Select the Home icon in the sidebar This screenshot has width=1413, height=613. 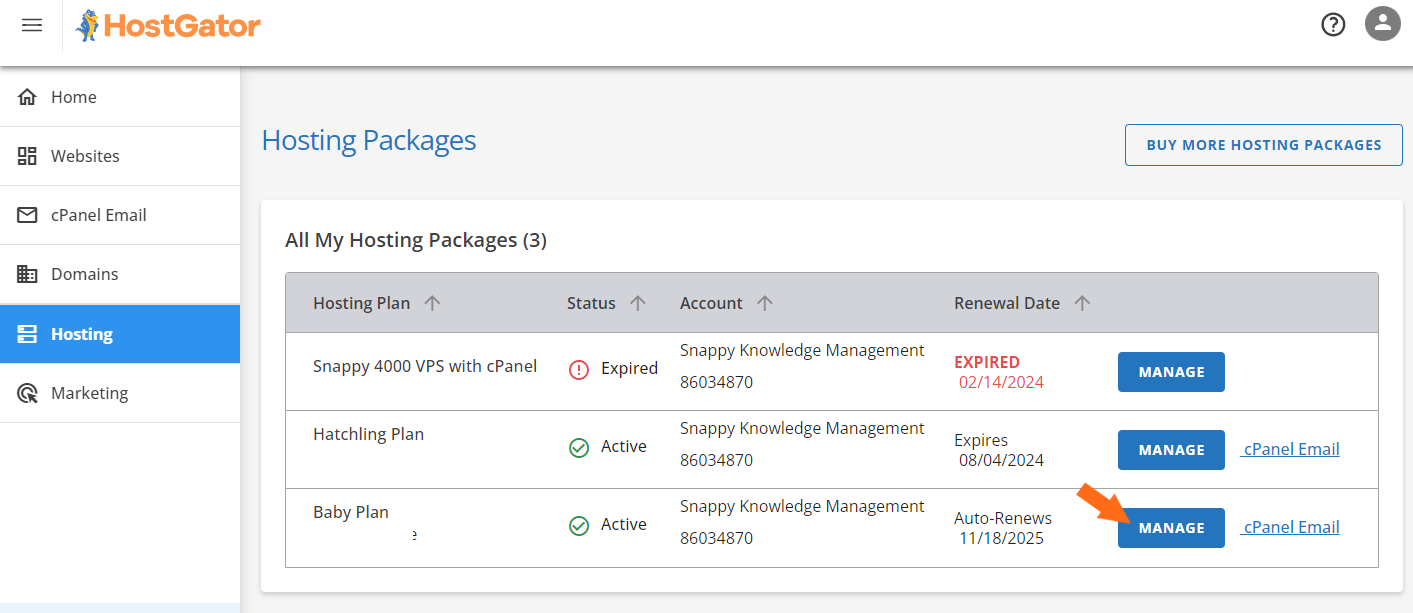point(23,96)
